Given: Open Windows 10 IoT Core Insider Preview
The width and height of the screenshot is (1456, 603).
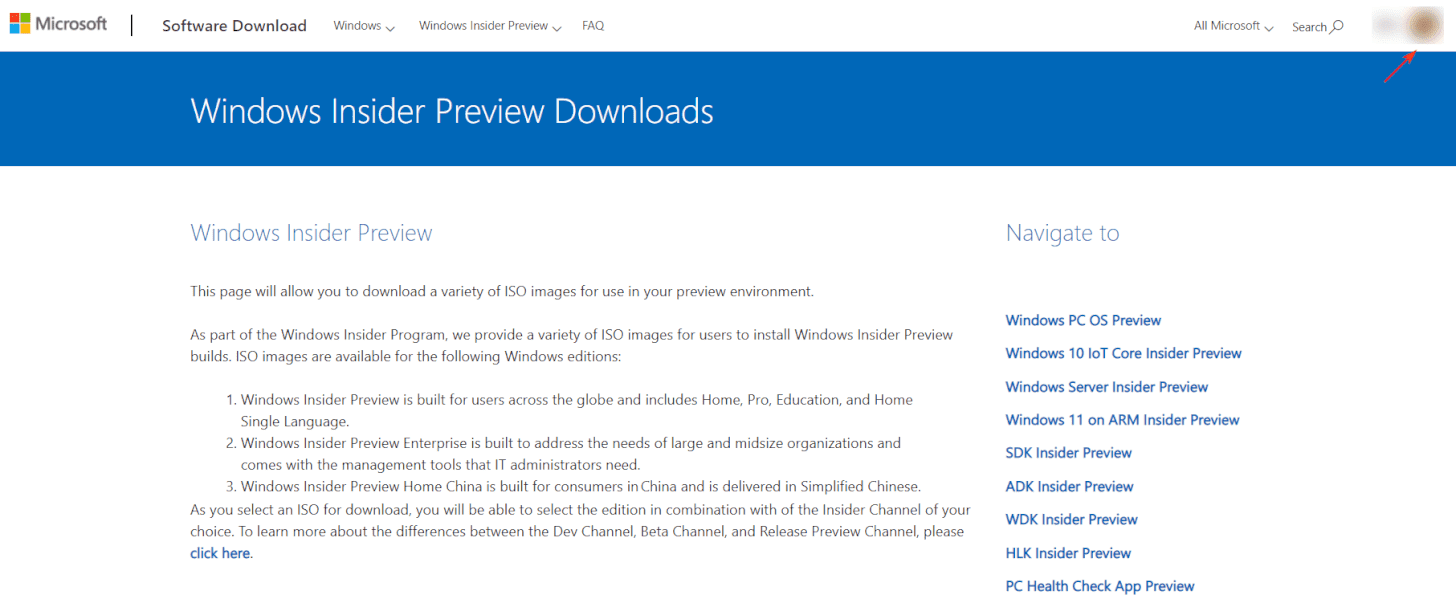Looking at the screenshot, I should click(x=1123, y=353).
